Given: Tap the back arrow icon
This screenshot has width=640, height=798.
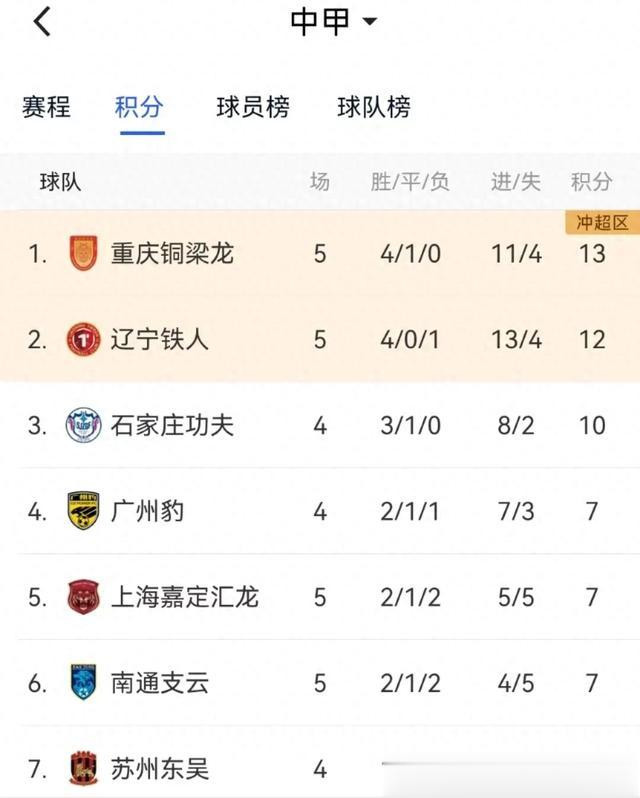Looking at the screenshot, I should (42, 21).
